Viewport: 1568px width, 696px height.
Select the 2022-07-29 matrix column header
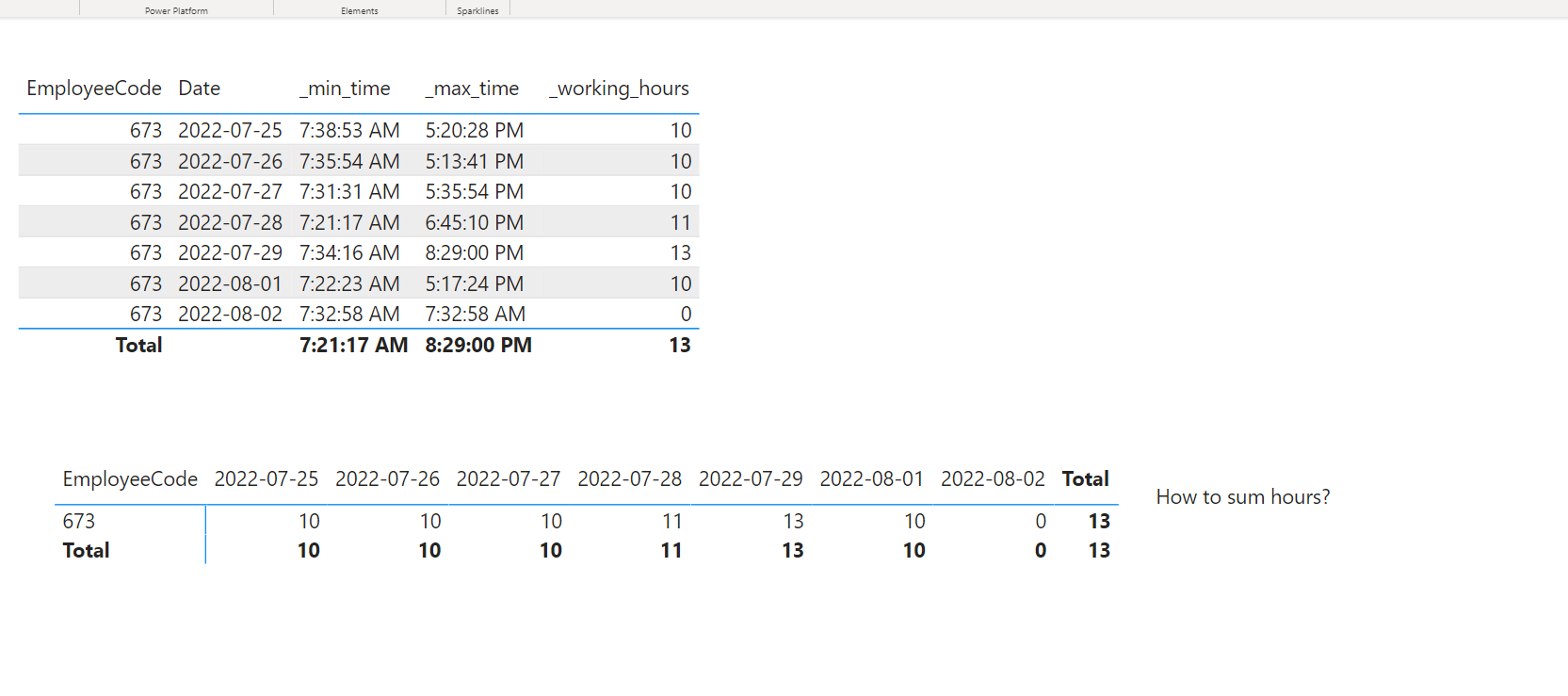coord(751,478)
